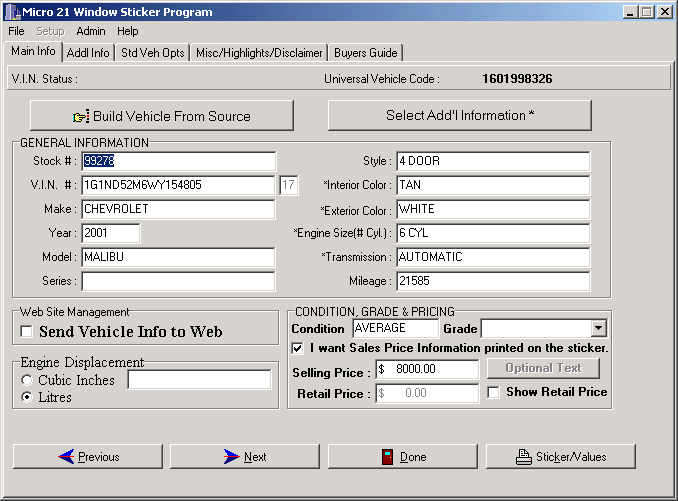Image resolution: width=678 pixels, height=501 pixels.
Task: Uncheck the Sales Price Information printed checkbox
Action: click(x=297, y=348)
